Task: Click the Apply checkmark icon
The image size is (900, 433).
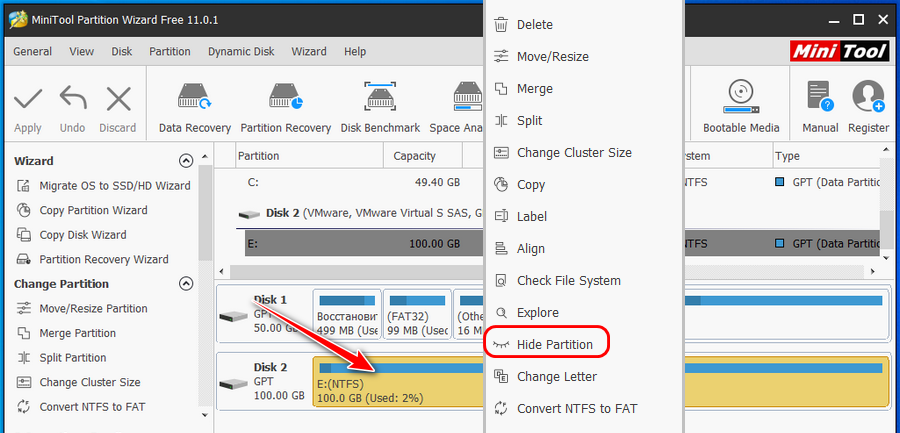Action: coord(28,100)
